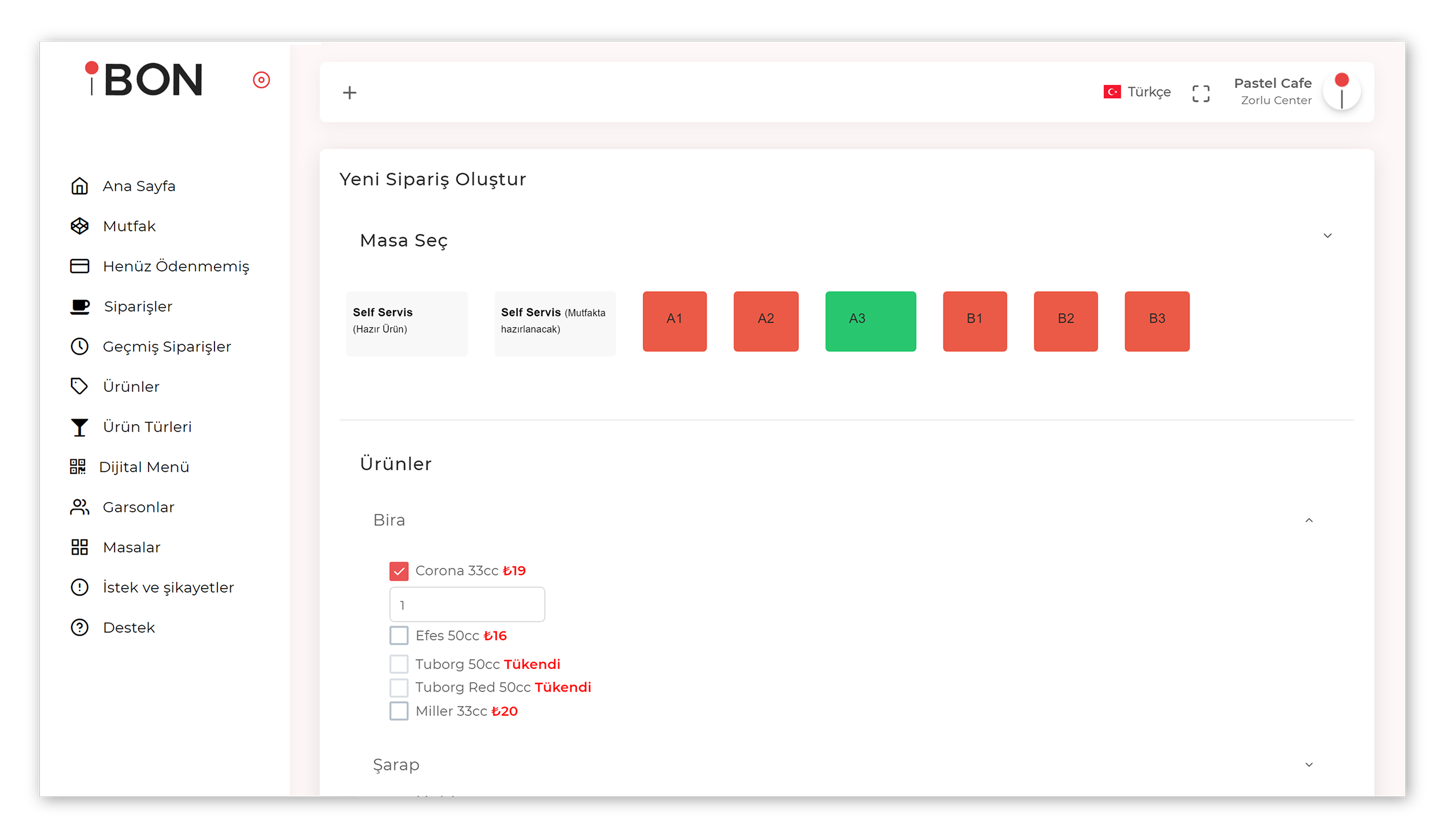Open the Siparişler menu item
Screen dimensions: 1445x840
coord(138,306)
